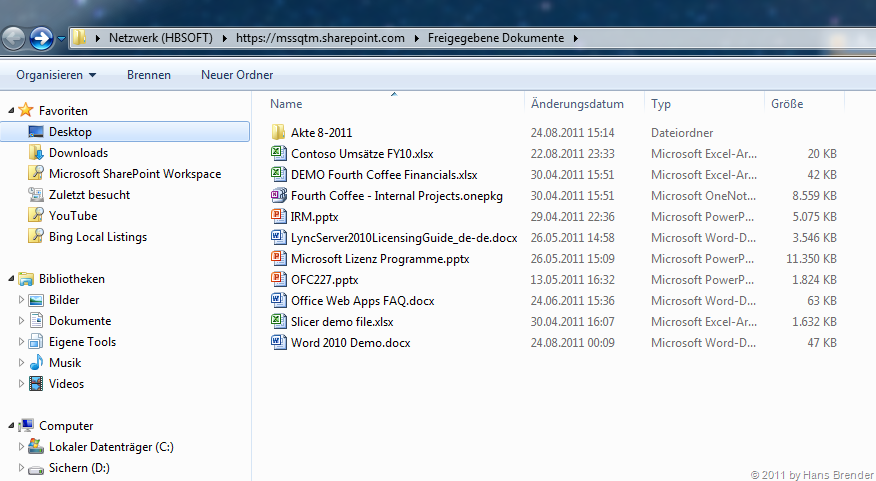Sort files by Änderungsdatum column header
The image size is (876, 481).
pos(577,104)
